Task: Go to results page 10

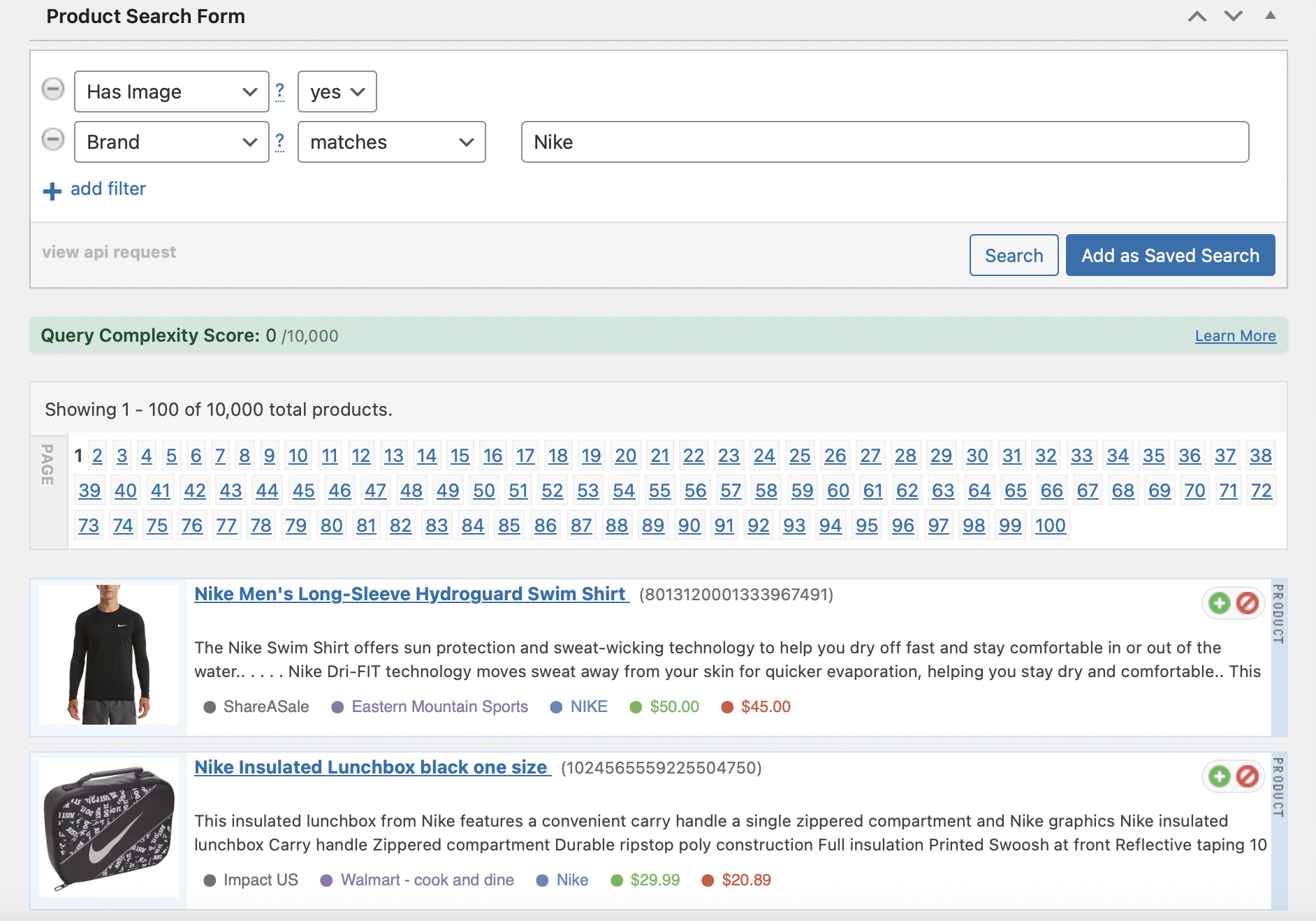Action: pos(298,456)
